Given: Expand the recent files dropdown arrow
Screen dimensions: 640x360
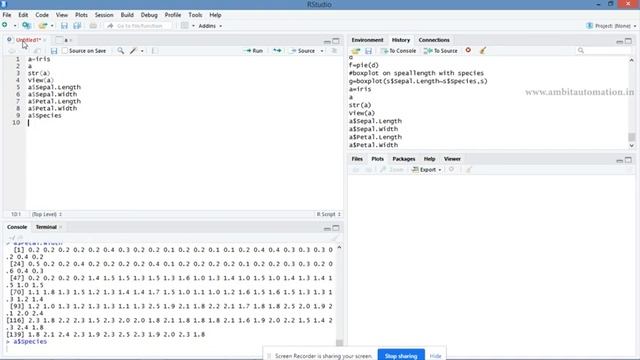Looking at the screenshot, I should tap(52, 26).
